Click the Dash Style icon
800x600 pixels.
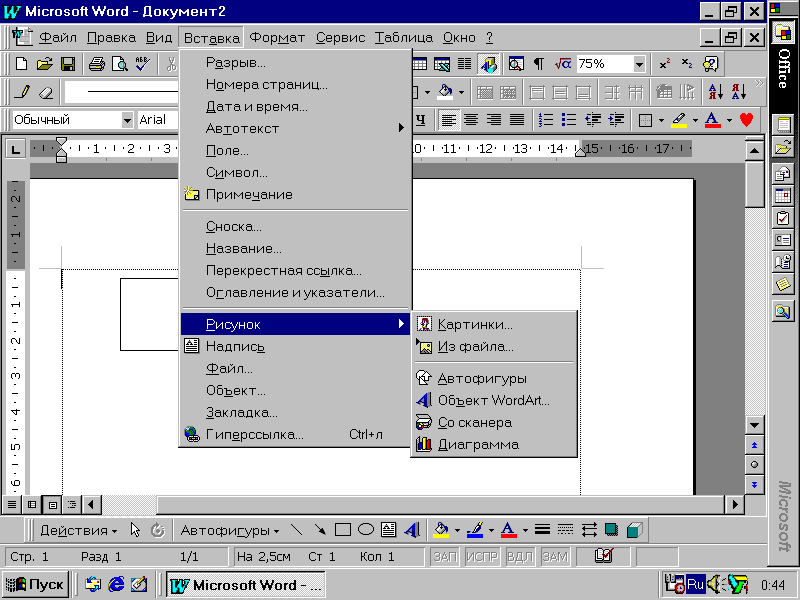click(565, 530)
